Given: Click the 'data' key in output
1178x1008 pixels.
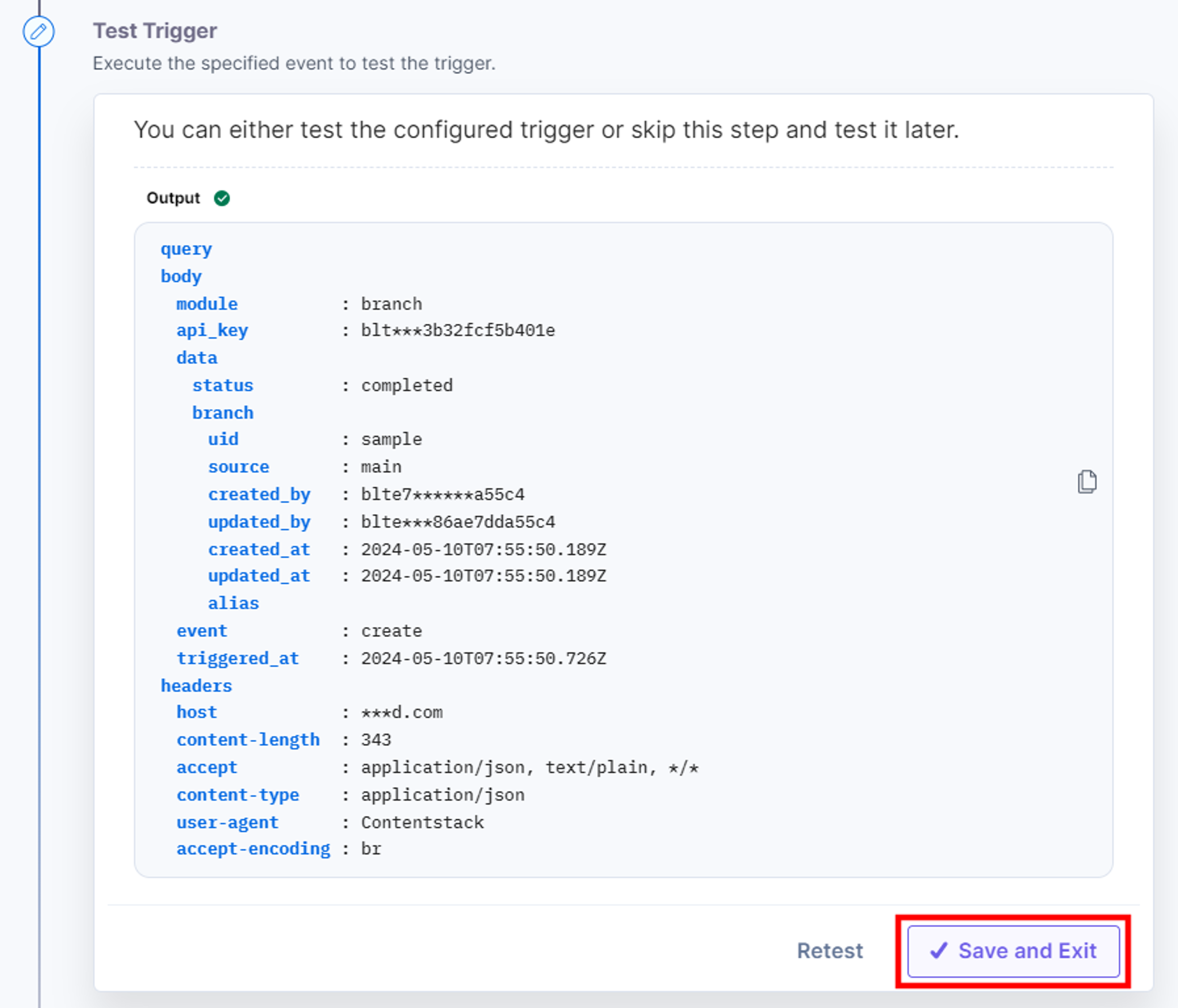Looking at the screenshot, I should pos(197,358).
